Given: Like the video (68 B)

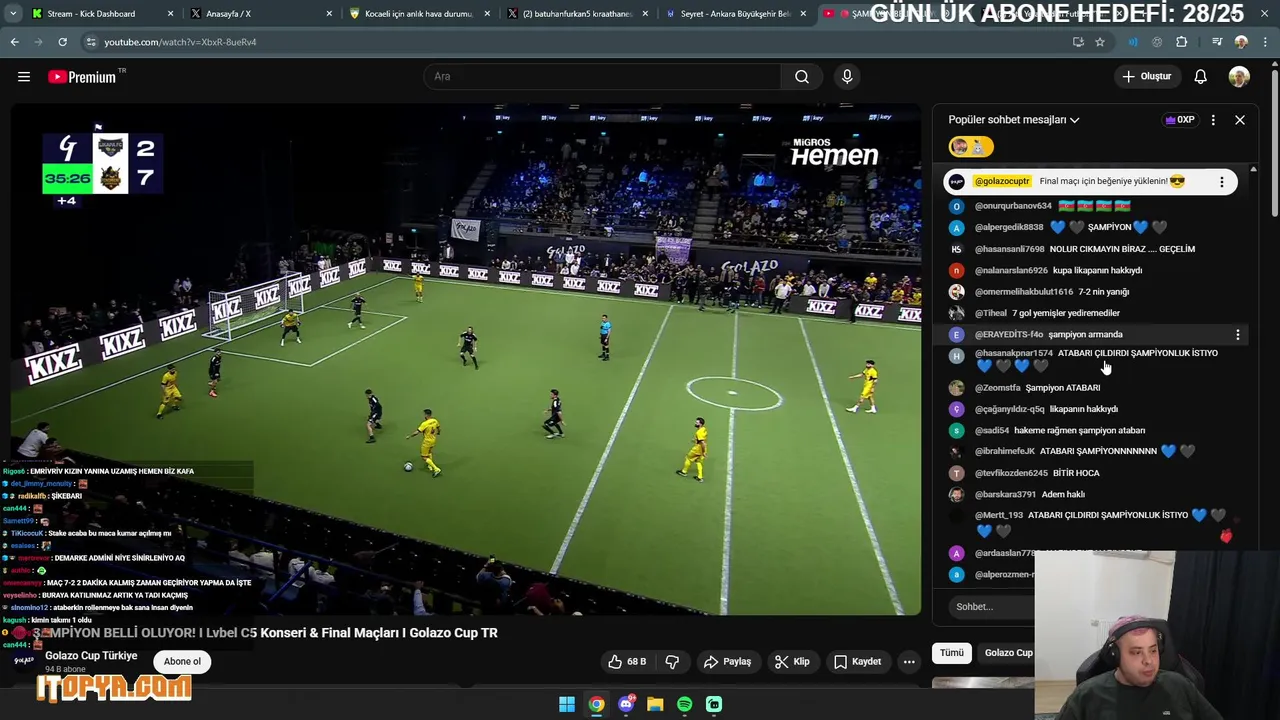Looking at the screenshot, I should [x=627, y=662].
